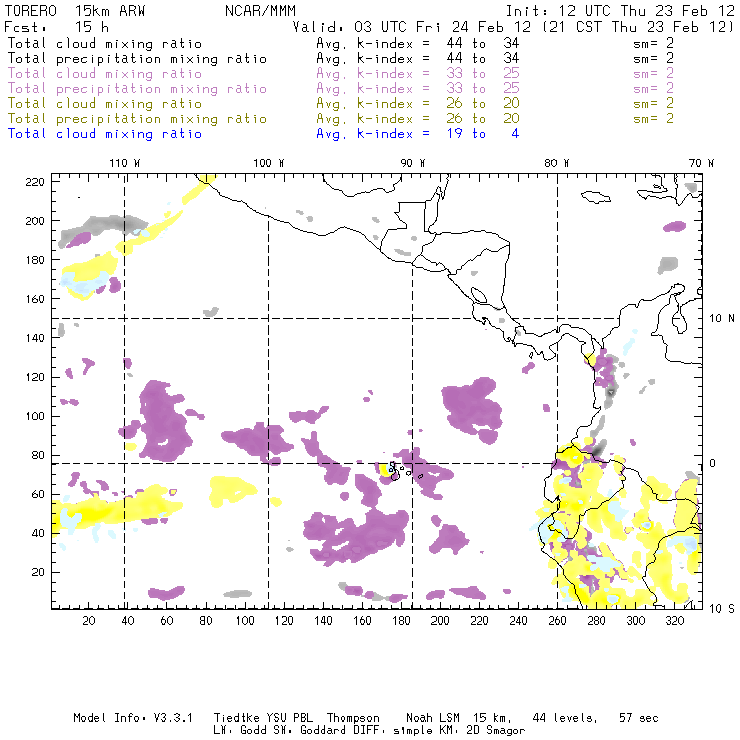740x740 pixels.
Task: Pick the olive 'Total cloud mixing ratio' legend row
Action: [105, 103]
